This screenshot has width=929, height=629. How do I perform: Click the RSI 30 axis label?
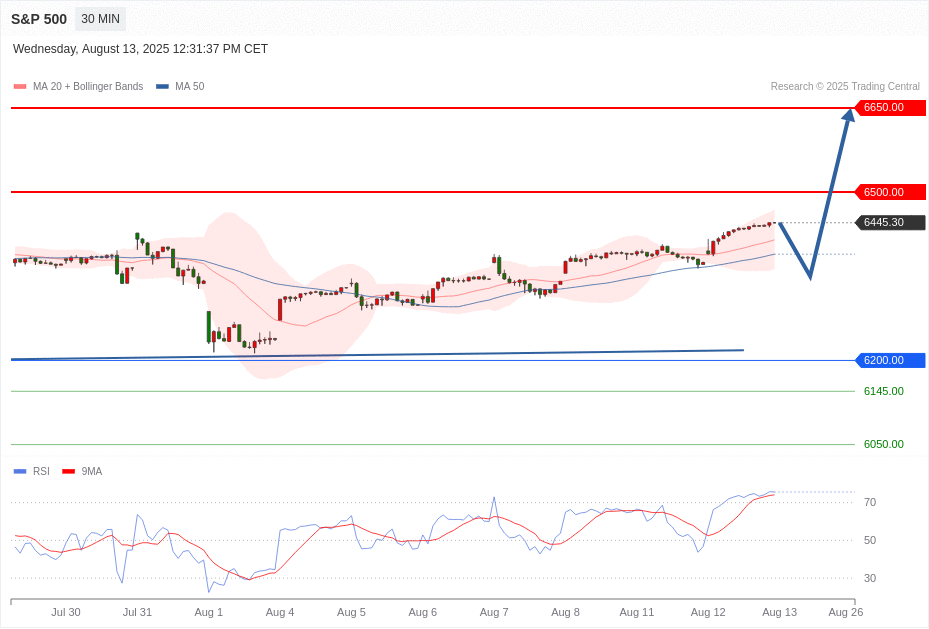(x=870, y=578)
